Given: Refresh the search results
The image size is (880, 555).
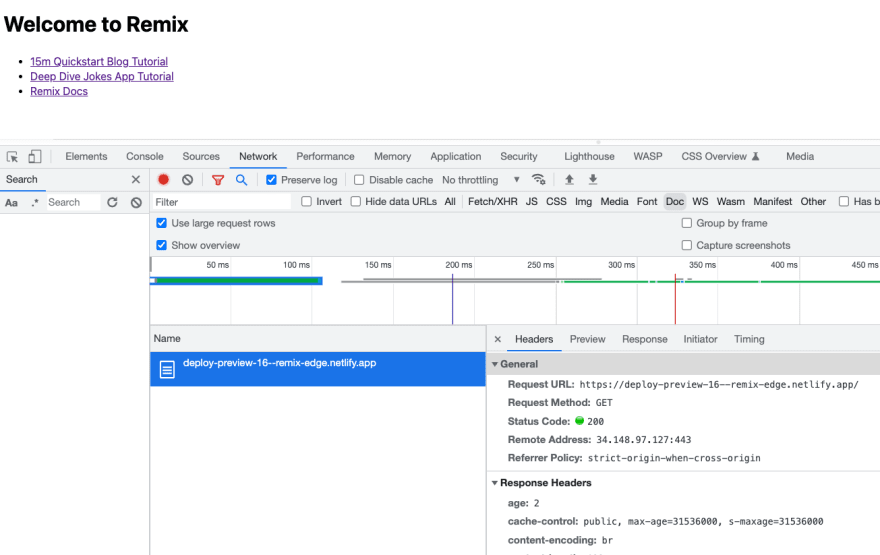Looking at the screenshot, I should coord(112,203).
